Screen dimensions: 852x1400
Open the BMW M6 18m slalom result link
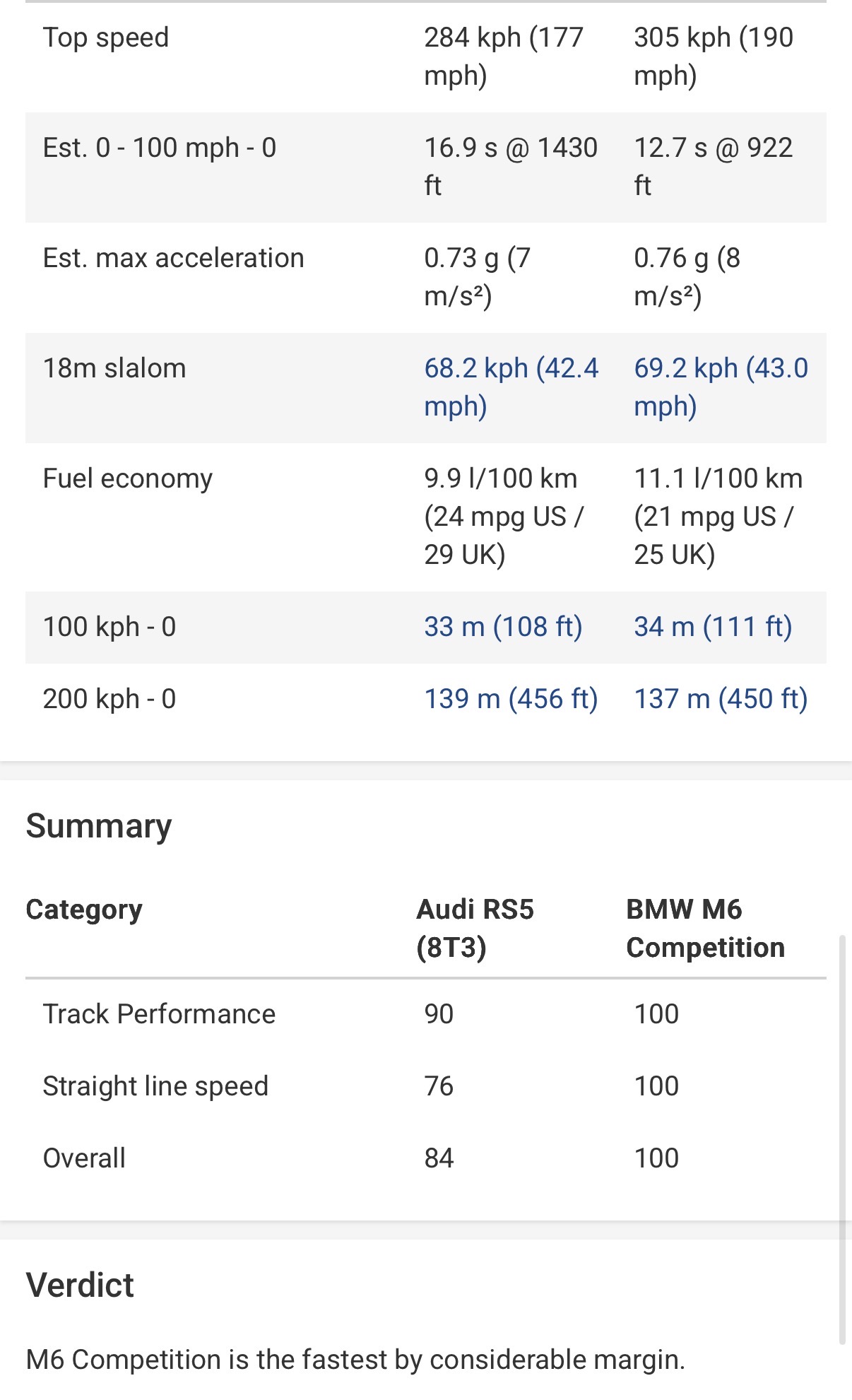click(721, 387)
